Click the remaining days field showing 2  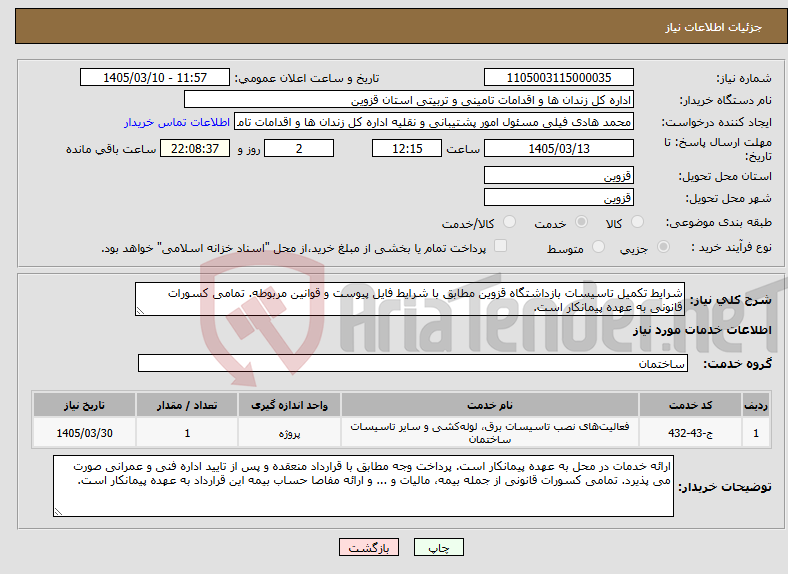point(299,148)
